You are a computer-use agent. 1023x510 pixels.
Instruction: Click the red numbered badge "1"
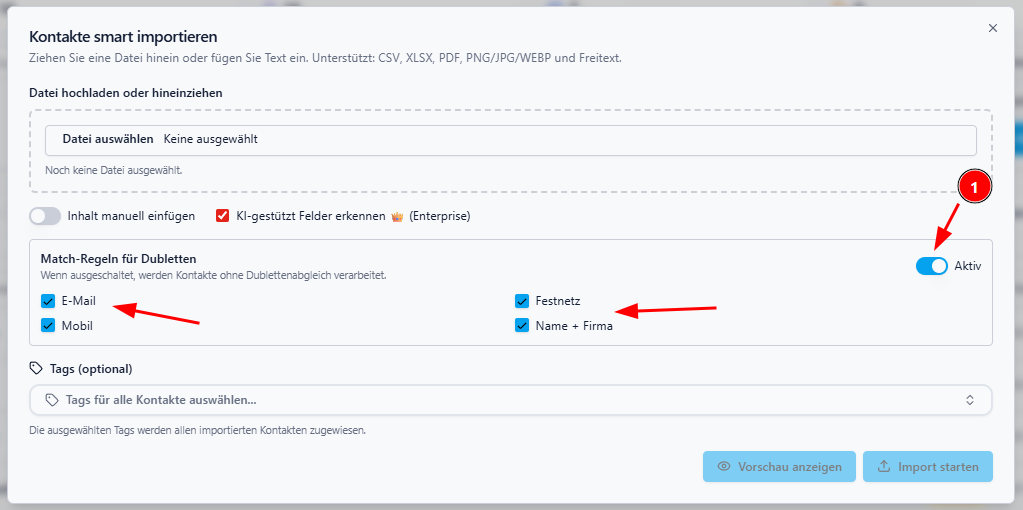[975, 186]
